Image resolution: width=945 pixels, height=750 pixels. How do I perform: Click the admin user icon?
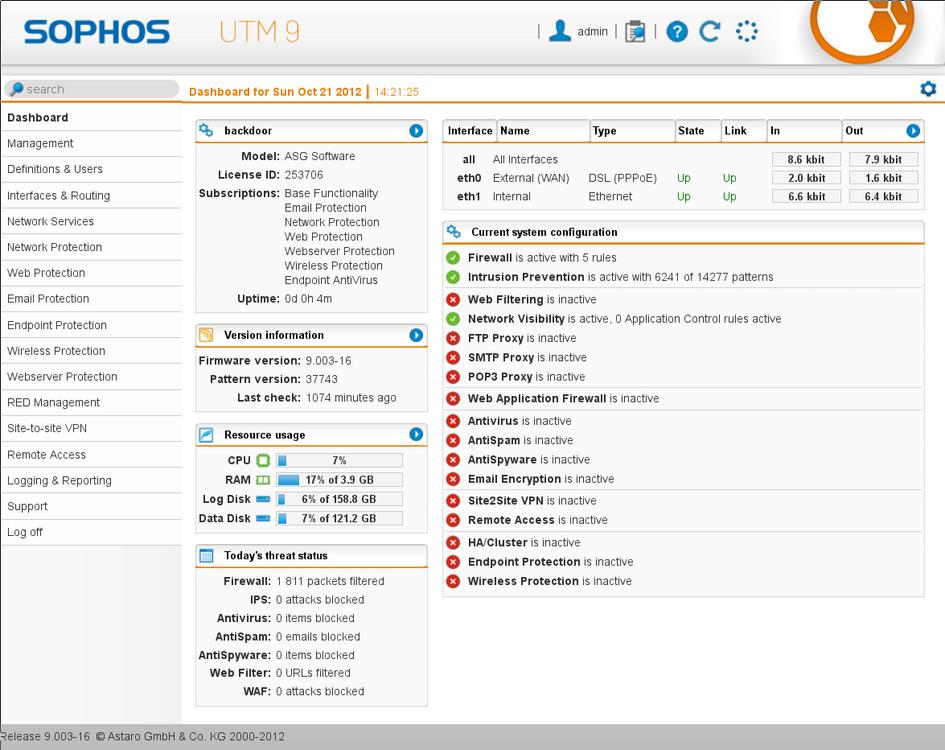560,31
